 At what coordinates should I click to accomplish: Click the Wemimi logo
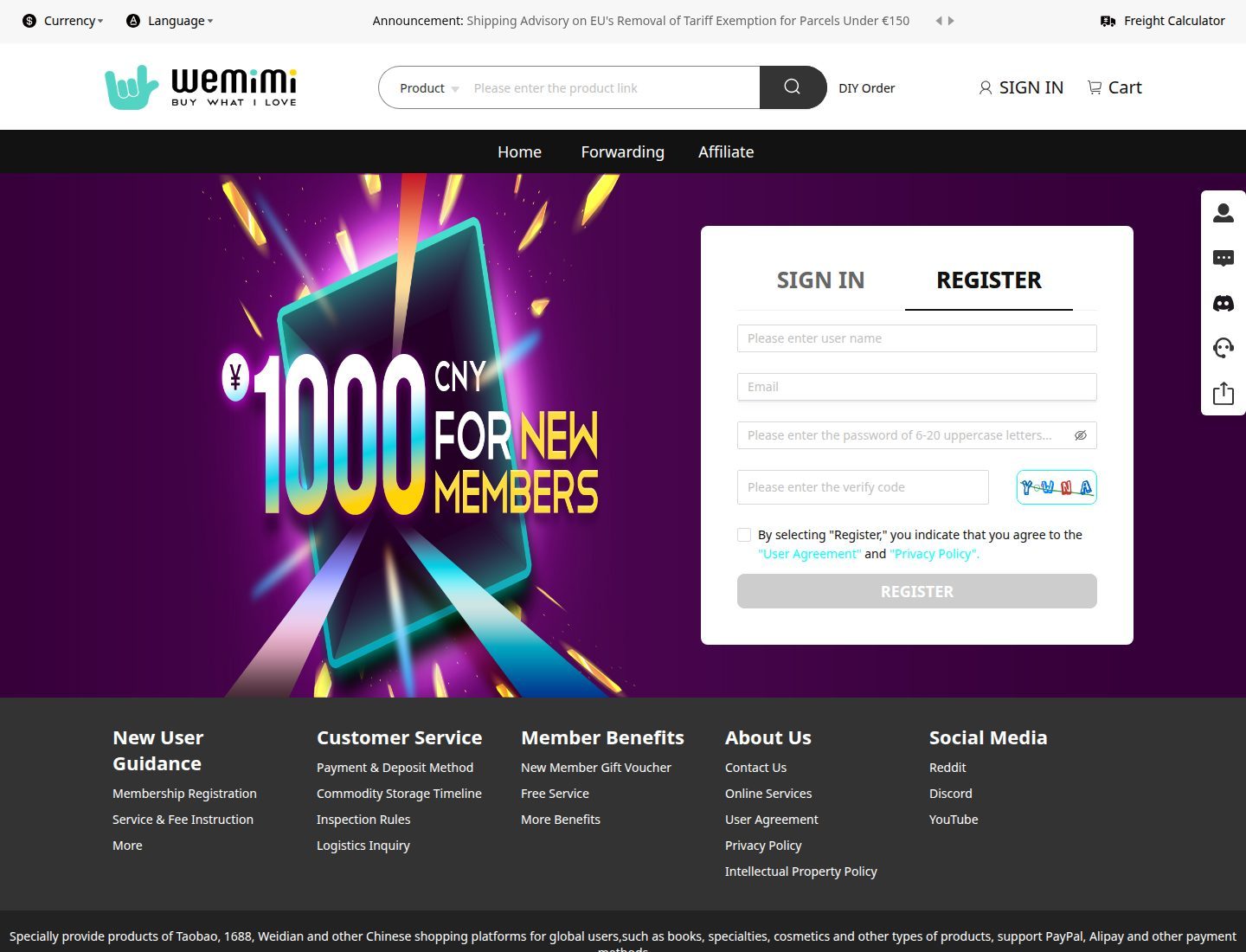[201, 87]
